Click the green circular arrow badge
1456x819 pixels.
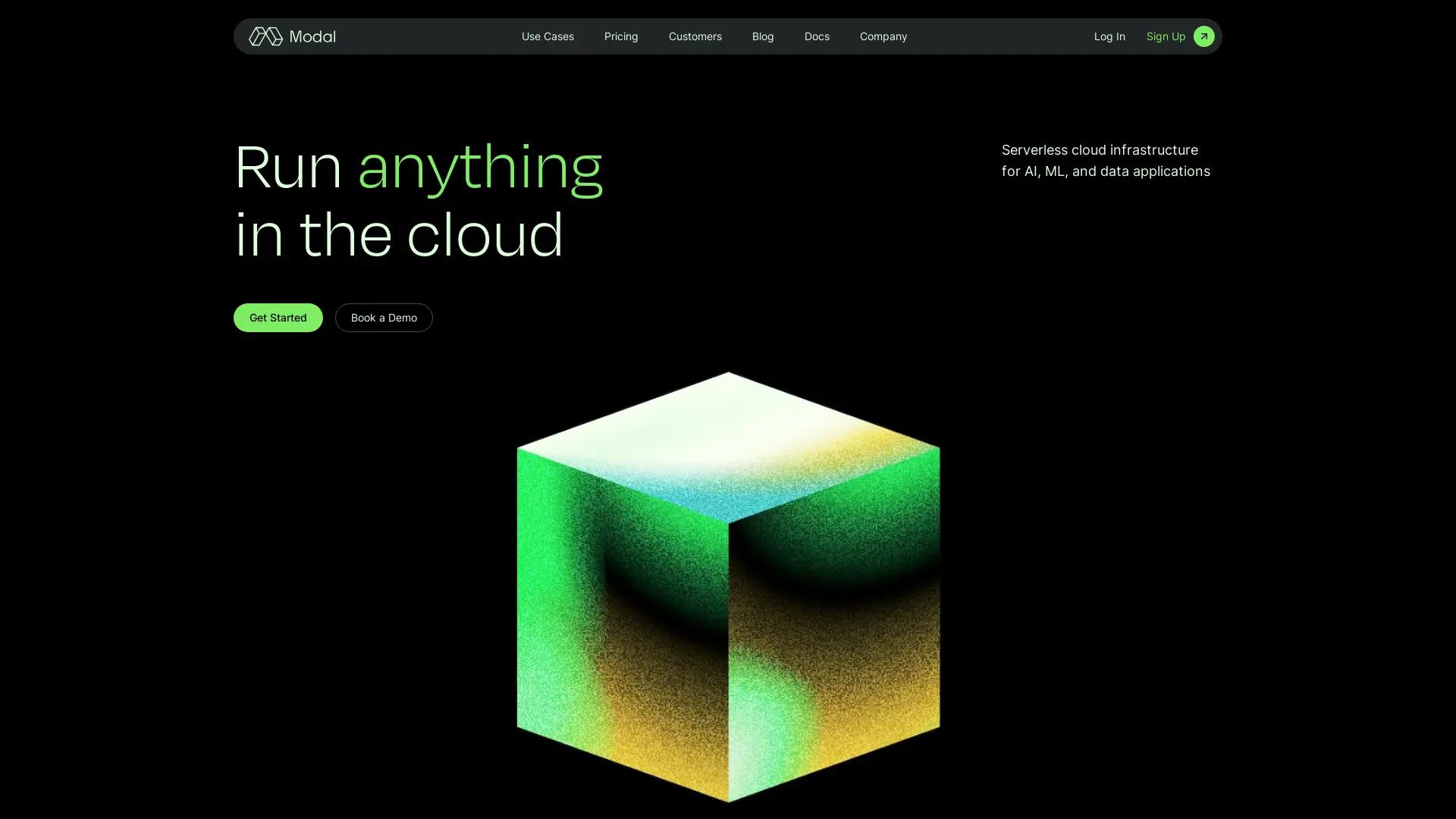1203,36
